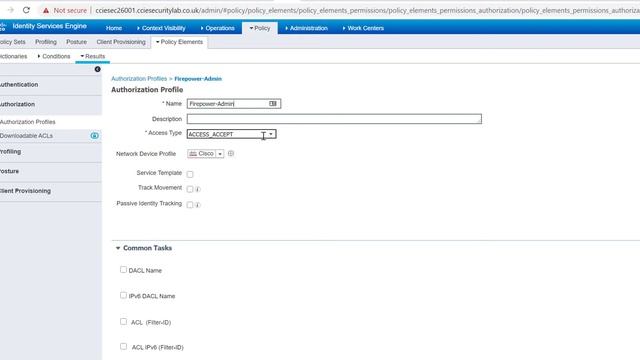Check the ACL IPv6 (Filter-ID) option
The image size is (640, 360).
123,347
